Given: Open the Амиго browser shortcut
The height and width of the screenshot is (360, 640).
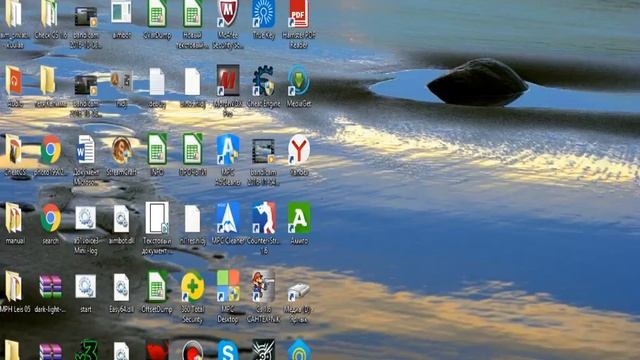Looking at the screenshot, I should tap(299, 218).
